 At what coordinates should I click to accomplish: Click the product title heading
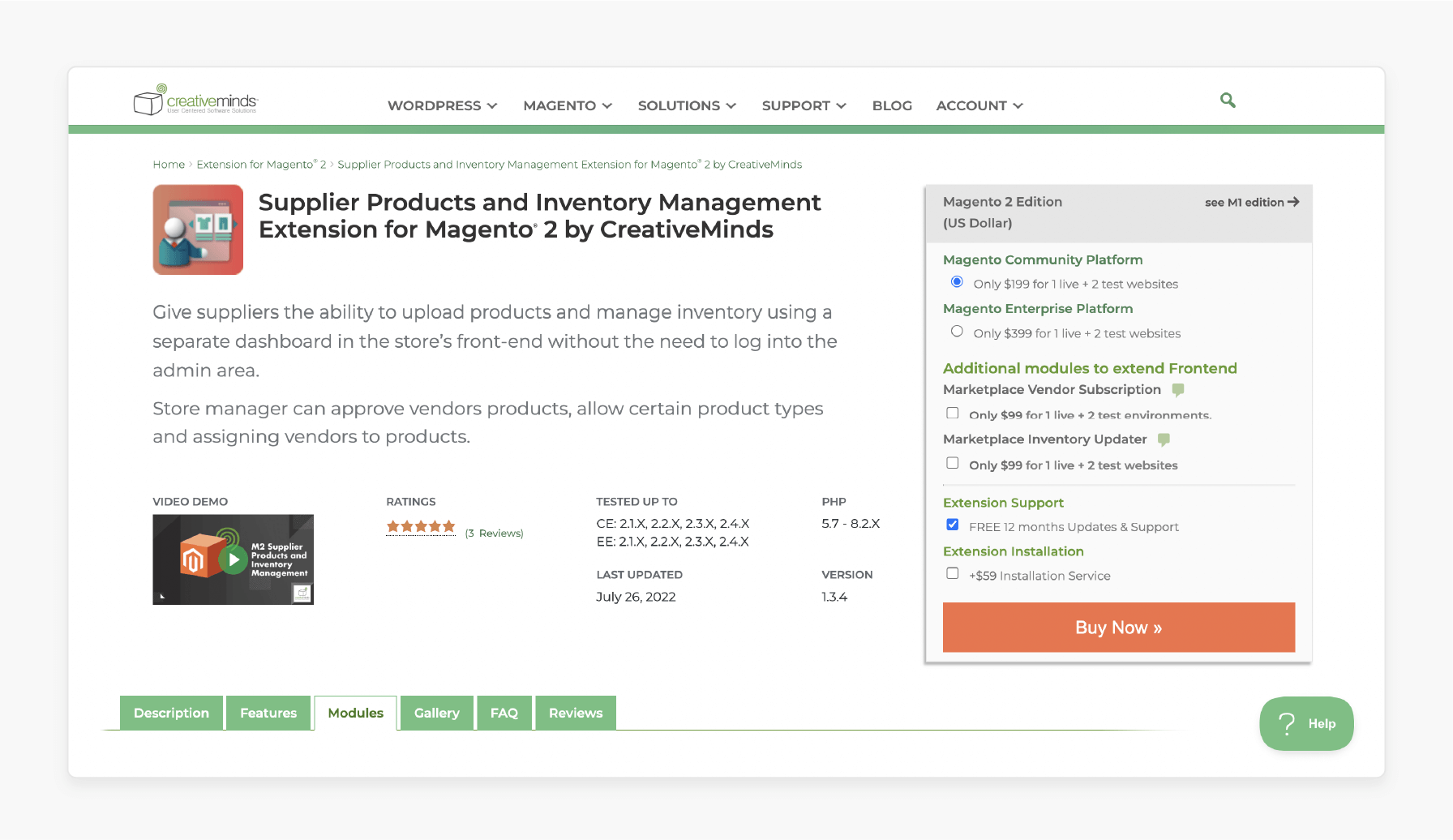[x=539, y=216]
